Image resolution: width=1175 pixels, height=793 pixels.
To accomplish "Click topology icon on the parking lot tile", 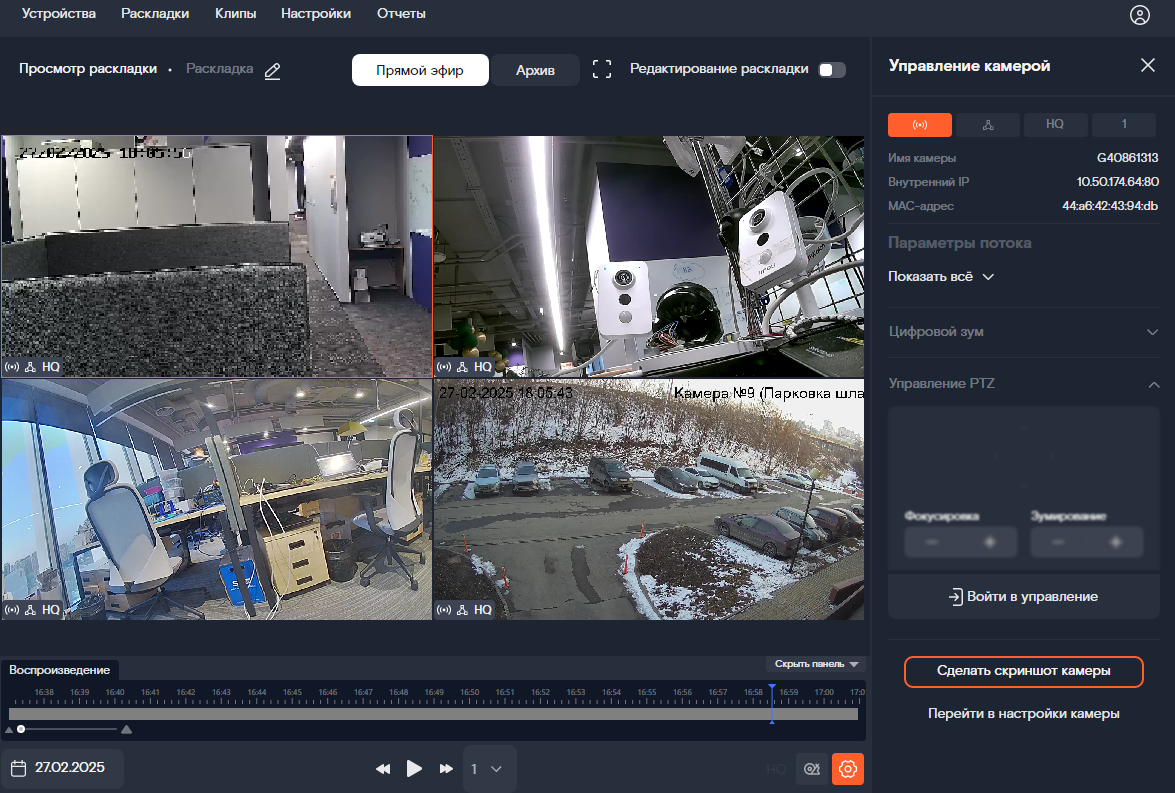I will pos(462,609).
